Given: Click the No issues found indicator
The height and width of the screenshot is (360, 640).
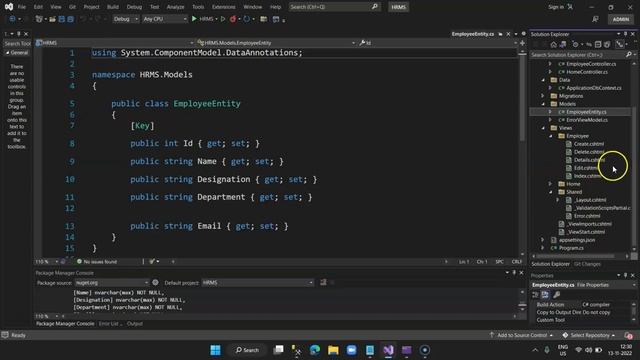Looking at the screenshot, I should coord(97,262).
